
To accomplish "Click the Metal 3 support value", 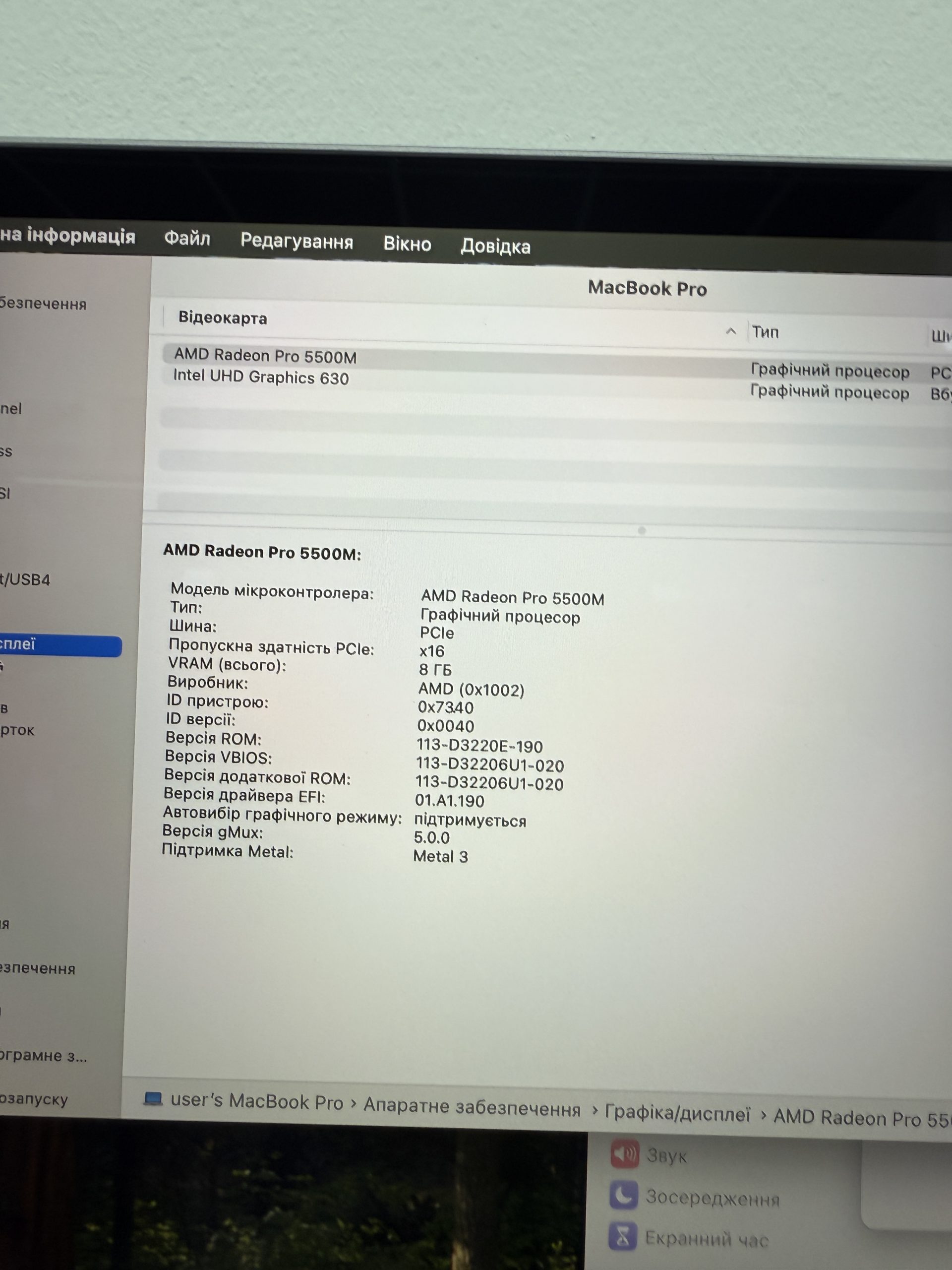I will (x=440, y=856).
